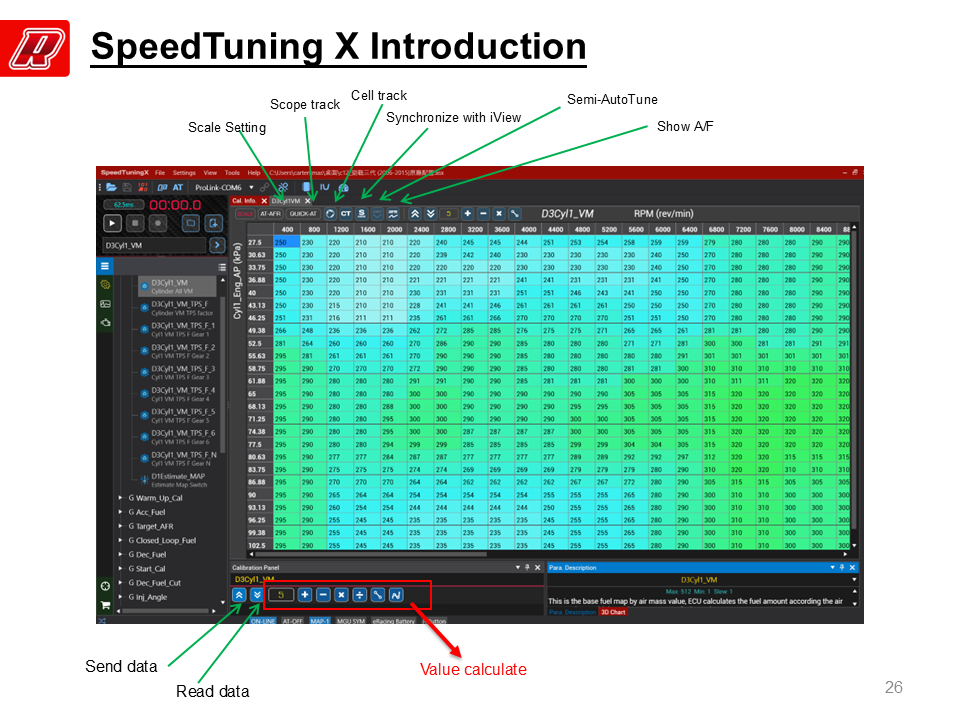Viewport: 960px width, 720px height.
Task: Open the Help menu
Action: (x=253, y=173)
